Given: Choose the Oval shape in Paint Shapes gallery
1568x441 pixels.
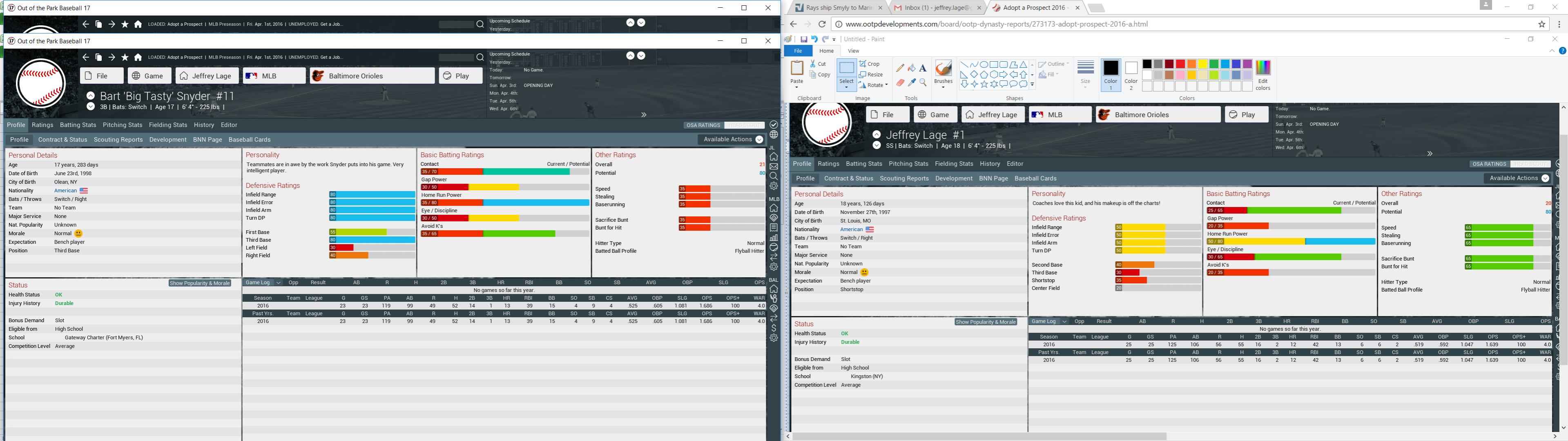Looking at the screenshot, I should coord(984,65).
